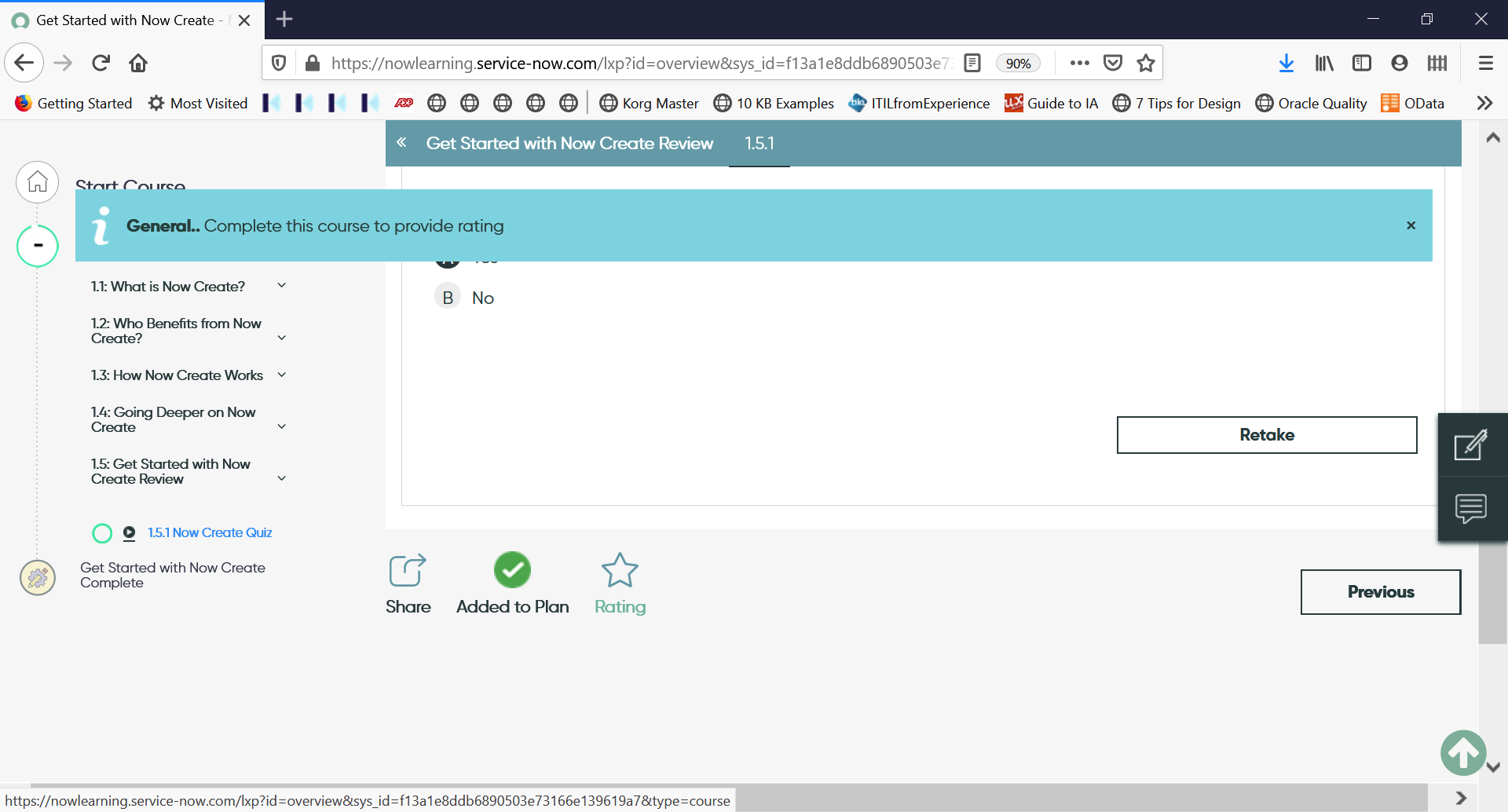Dismiss the rating info banner
This screenshot has height=812, width=1508.
pos(1411,225)
